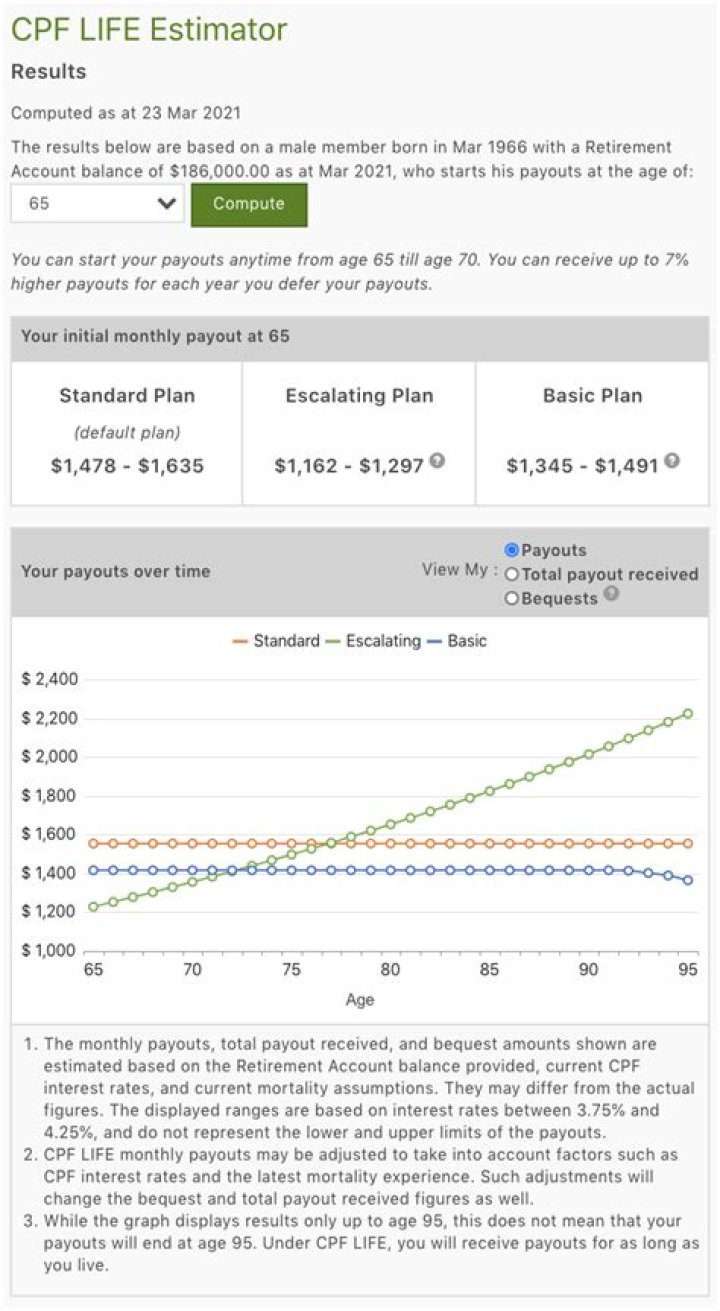Show Bequests on the chart
The width and height of the screenshot is (720, 1311).
[x=511, y=598]
